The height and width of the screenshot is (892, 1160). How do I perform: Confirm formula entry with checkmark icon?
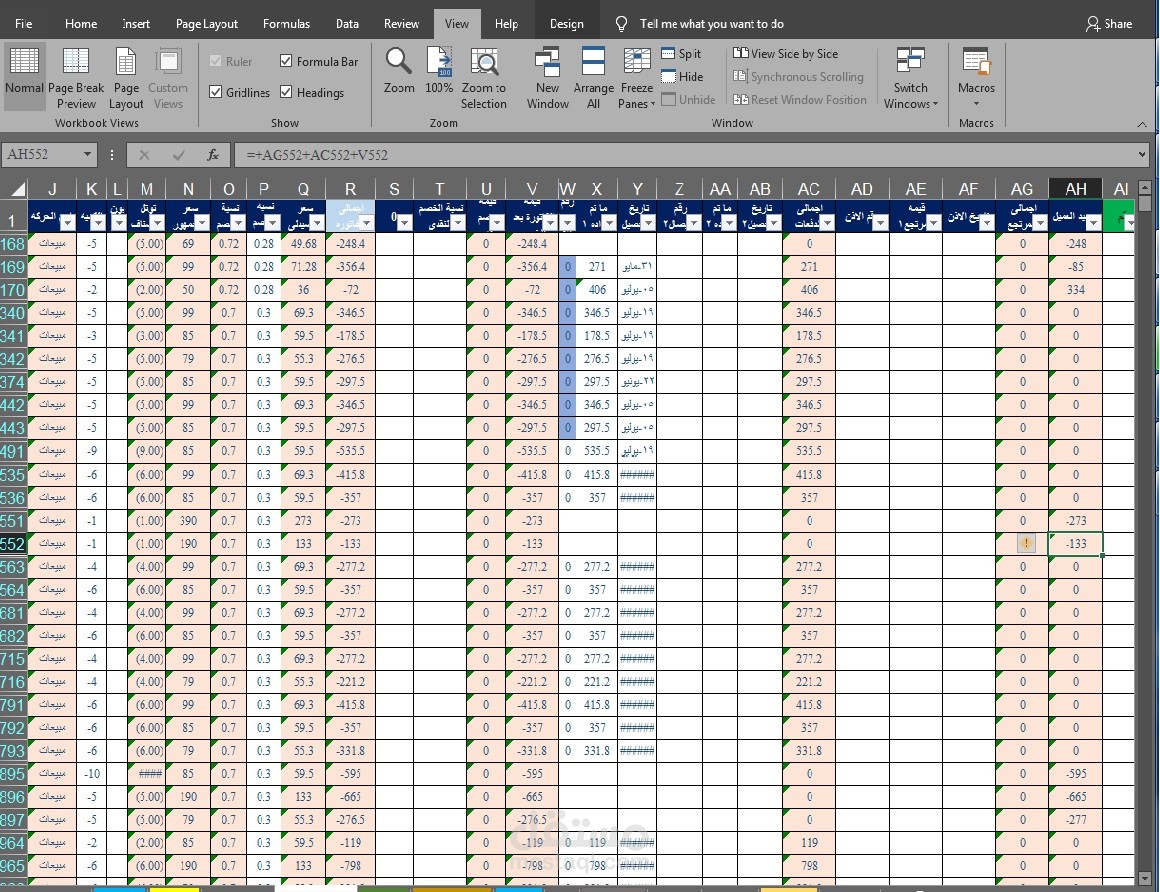click(178, 155)
